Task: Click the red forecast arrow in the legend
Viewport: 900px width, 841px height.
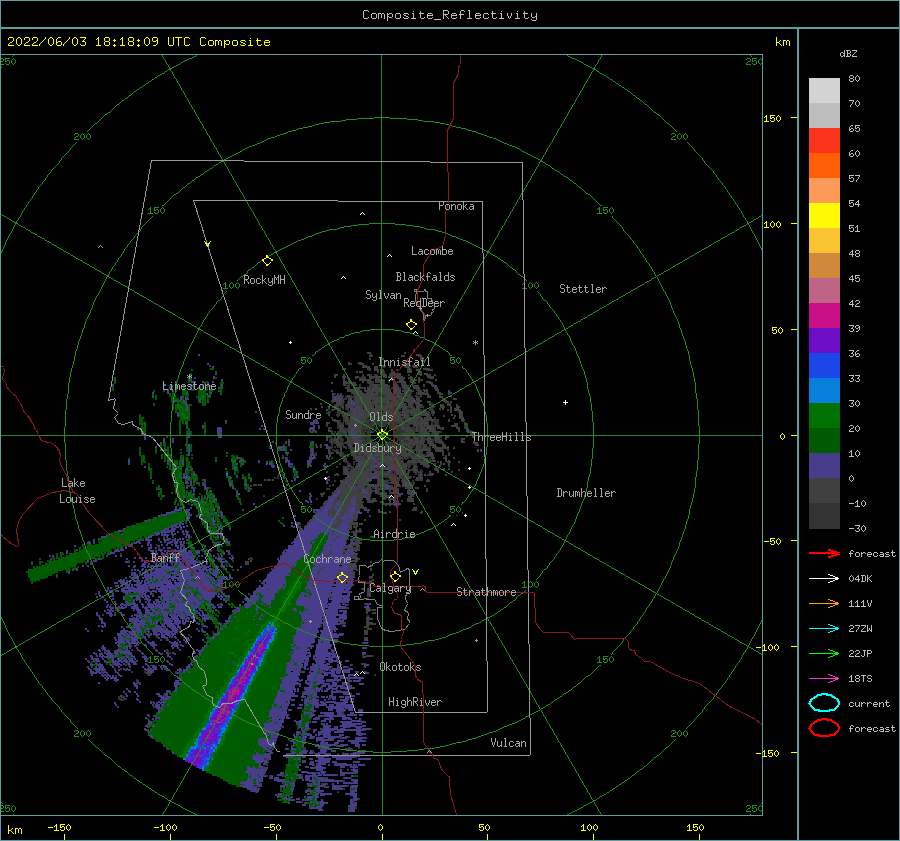Action: coord(824,553)
